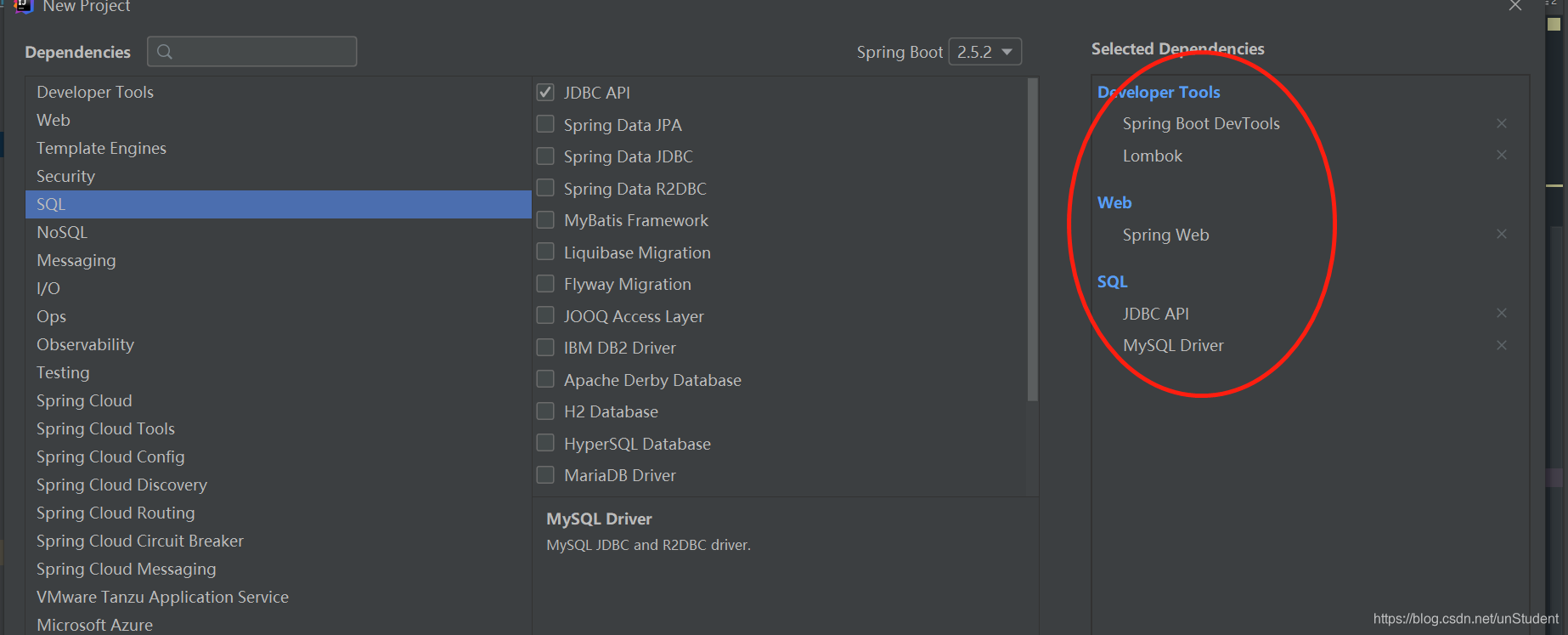This screenshot has width=1568, height=635.
Task: Toggle the JOOQ Access Layer checkbox
Action: point(545,315)
